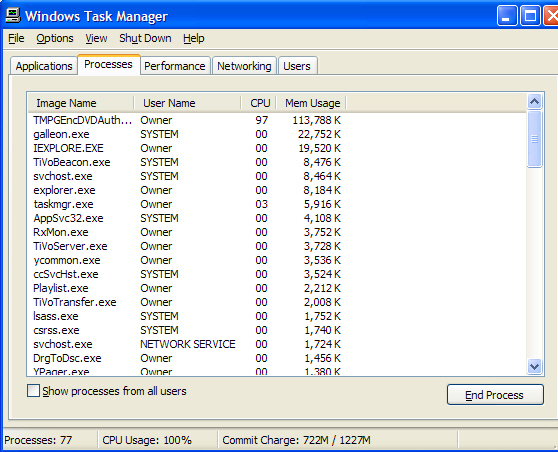Open the Shut Down menu
Screen dimensions: 558x452
click(x=145, y=38)
